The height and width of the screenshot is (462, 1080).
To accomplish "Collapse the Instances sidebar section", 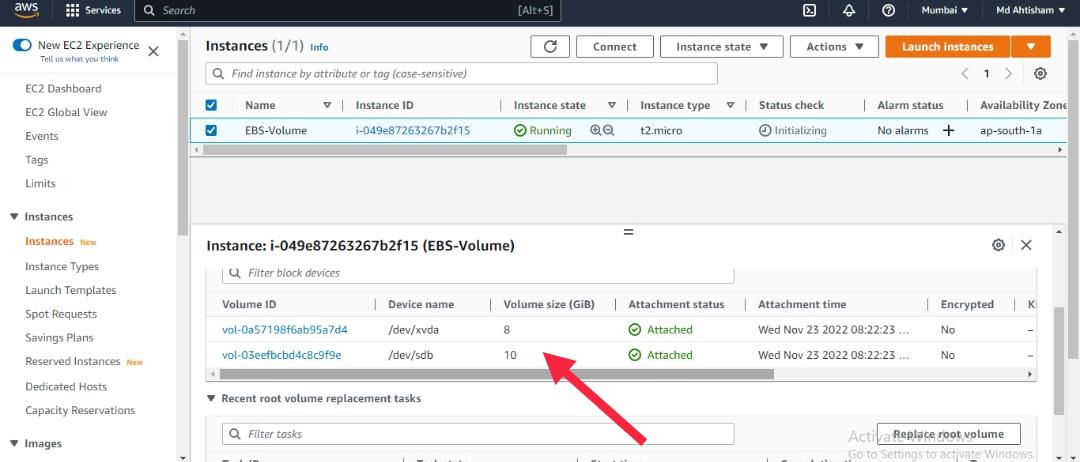I will (x=14, y=217).
